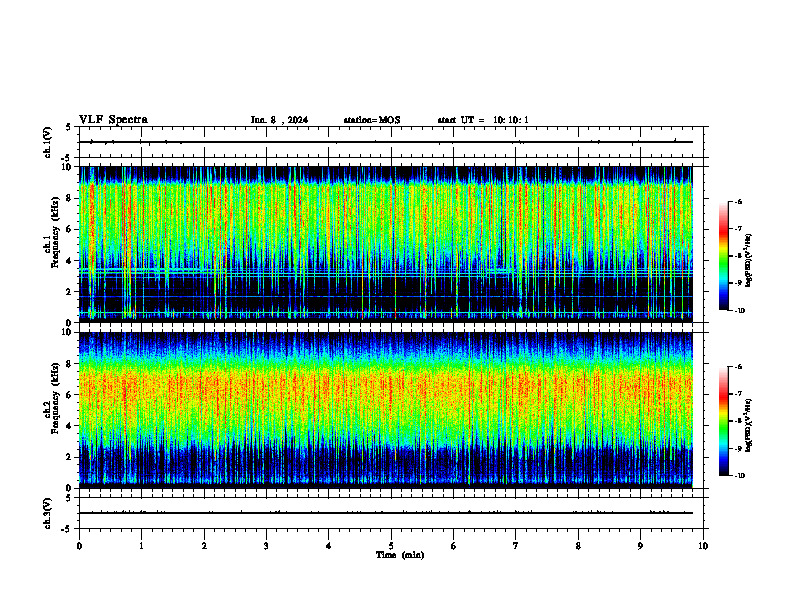
Task: Click inside the ch.1 spectrogram panel
Action: point(386,244)
